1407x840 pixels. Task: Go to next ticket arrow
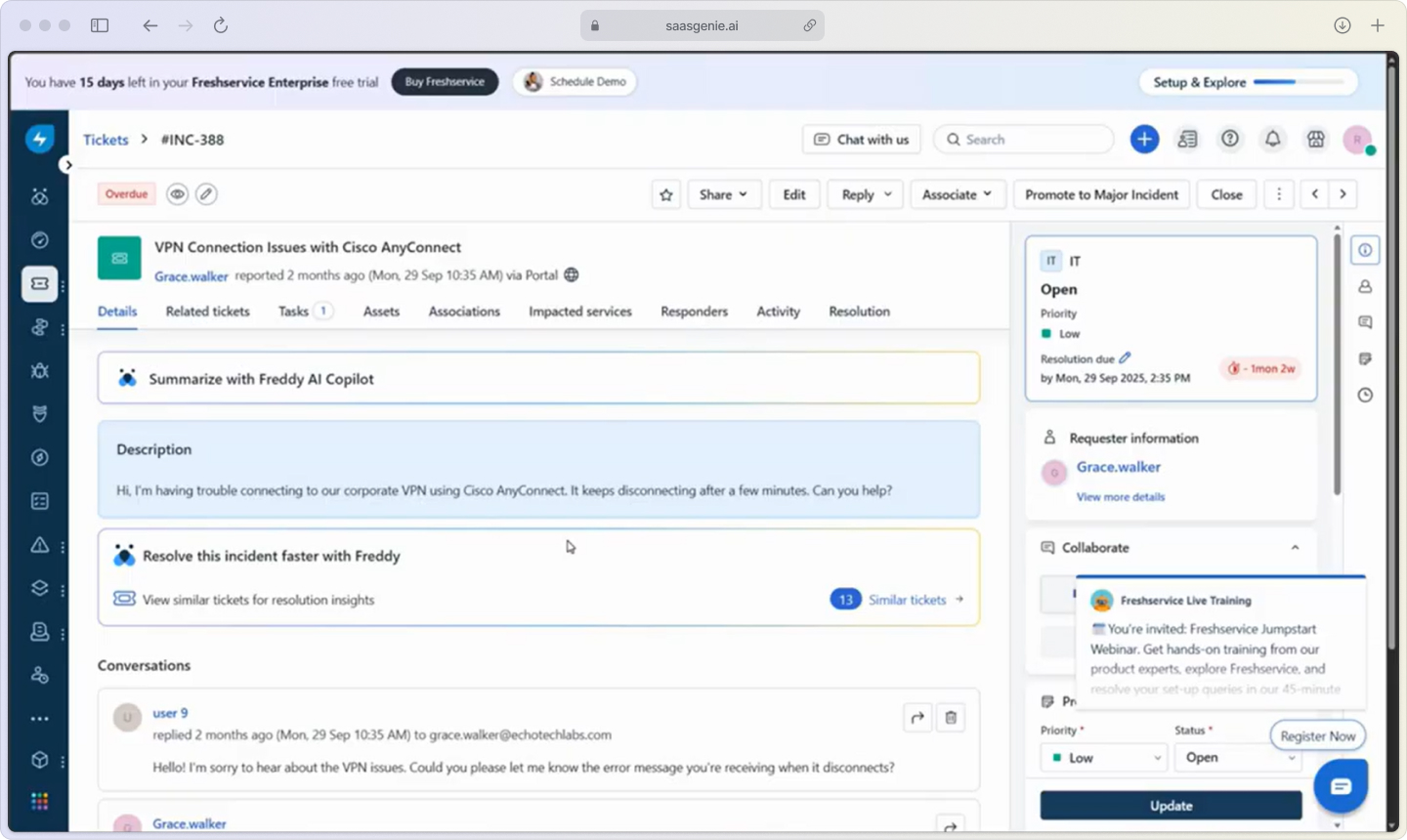point(1343,194)
